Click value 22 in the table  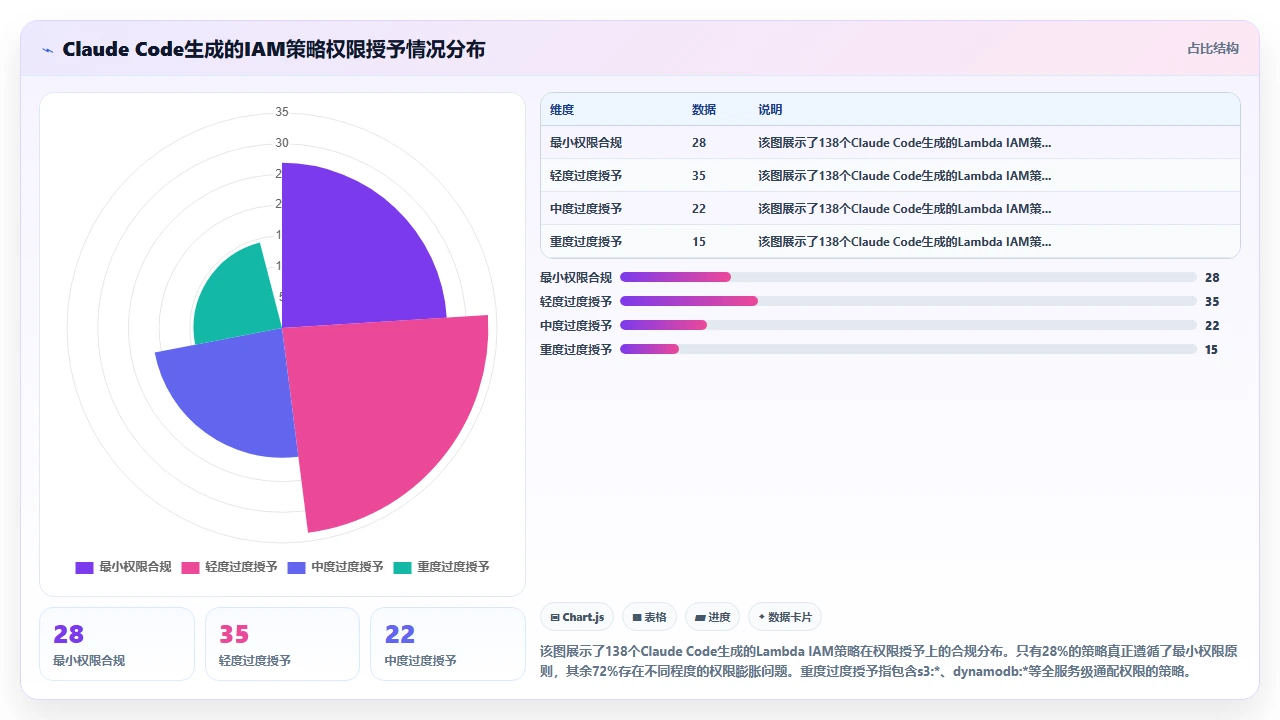click(x=699, y=209)
